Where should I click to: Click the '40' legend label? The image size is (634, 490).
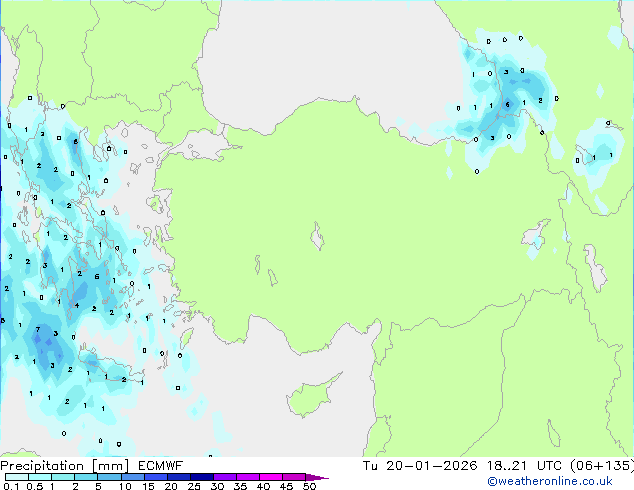click(x=263, y=486)
